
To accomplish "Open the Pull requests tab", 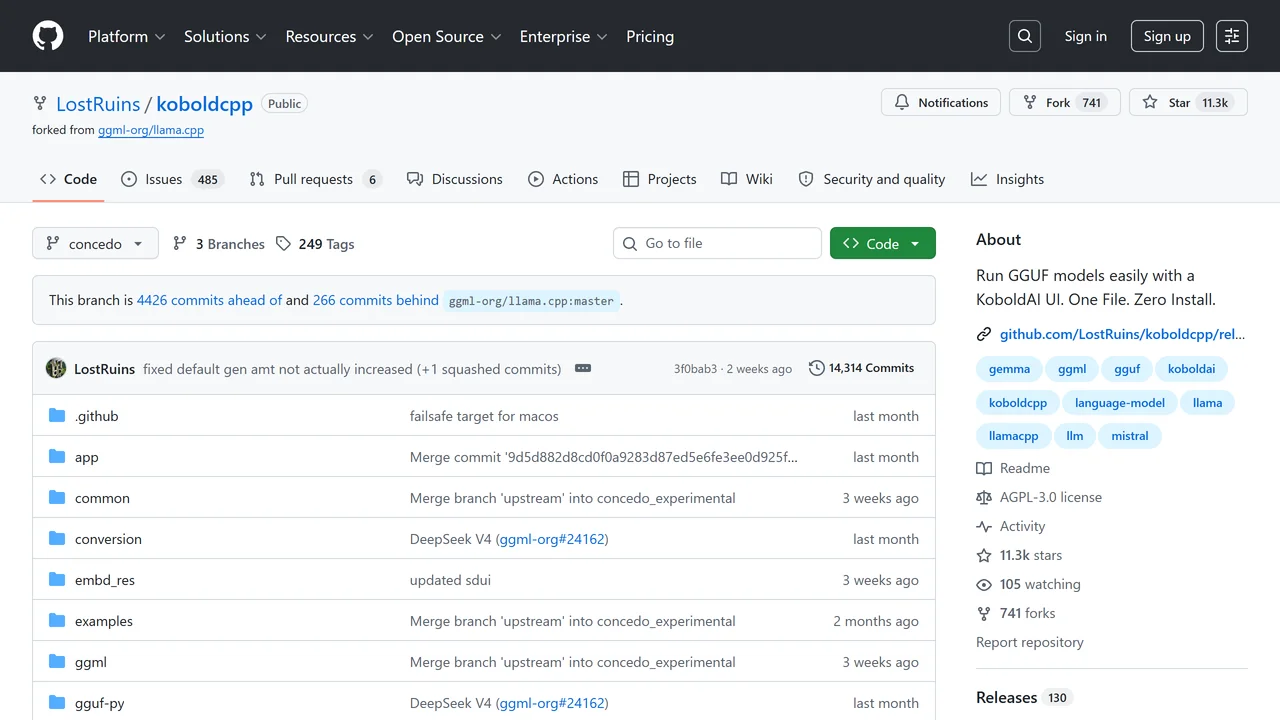I will (315, 179).
